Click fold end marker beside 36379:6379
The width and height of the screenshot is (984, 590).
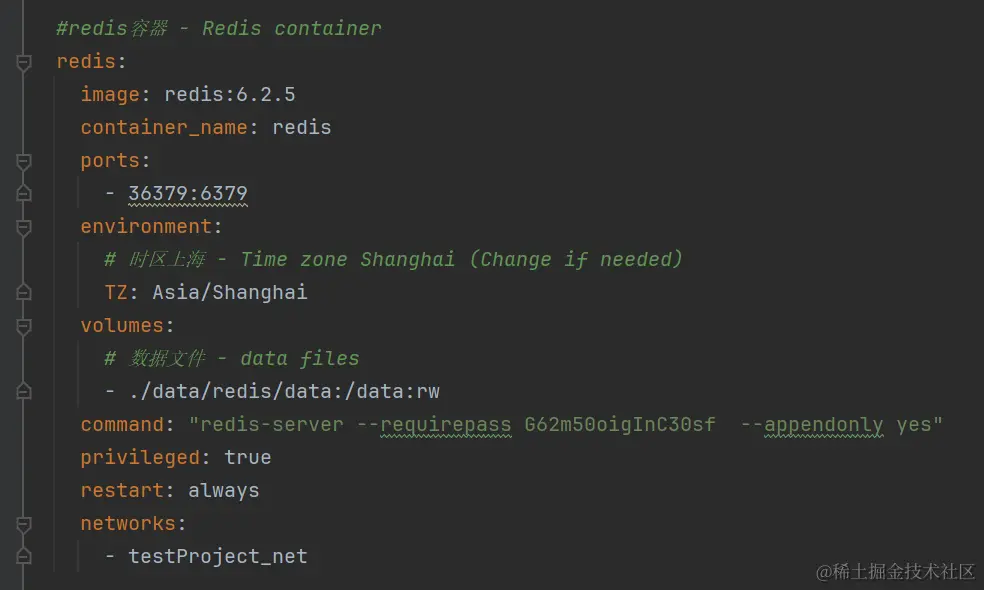24,193
